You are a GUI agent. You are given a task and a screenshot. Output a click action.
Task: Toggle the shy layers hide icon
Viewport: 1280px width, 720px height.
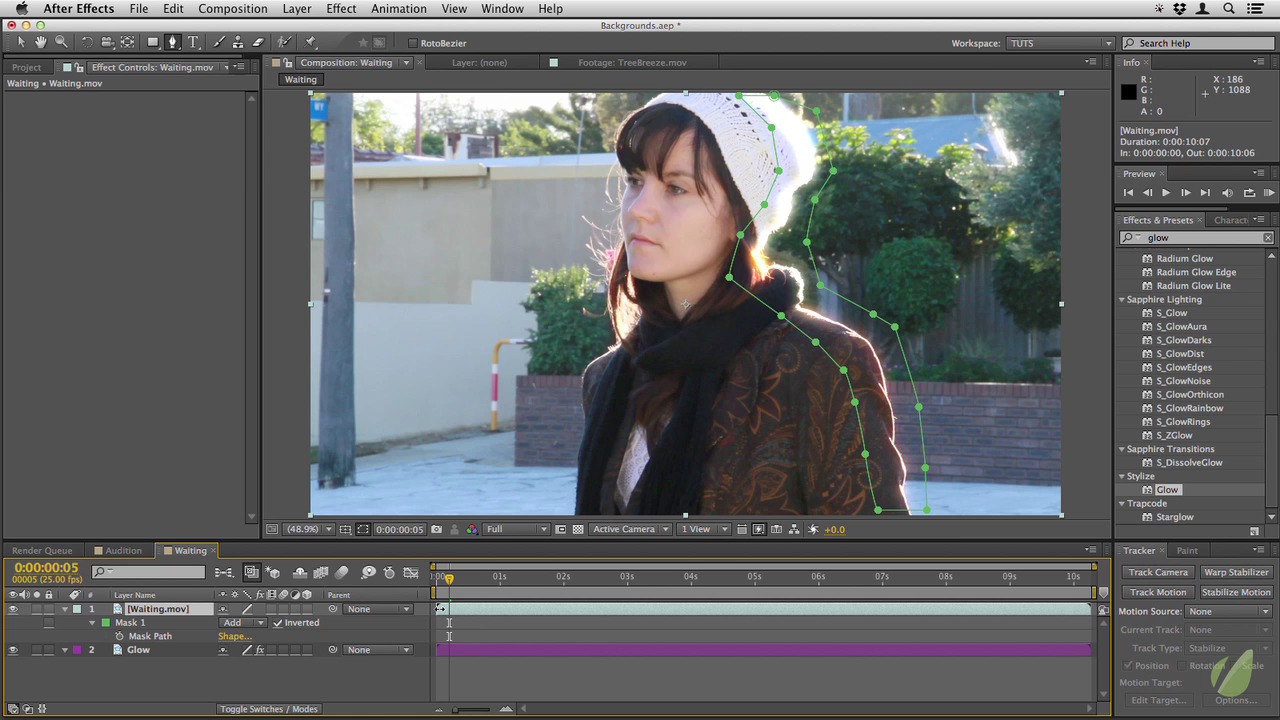[300, 572]
